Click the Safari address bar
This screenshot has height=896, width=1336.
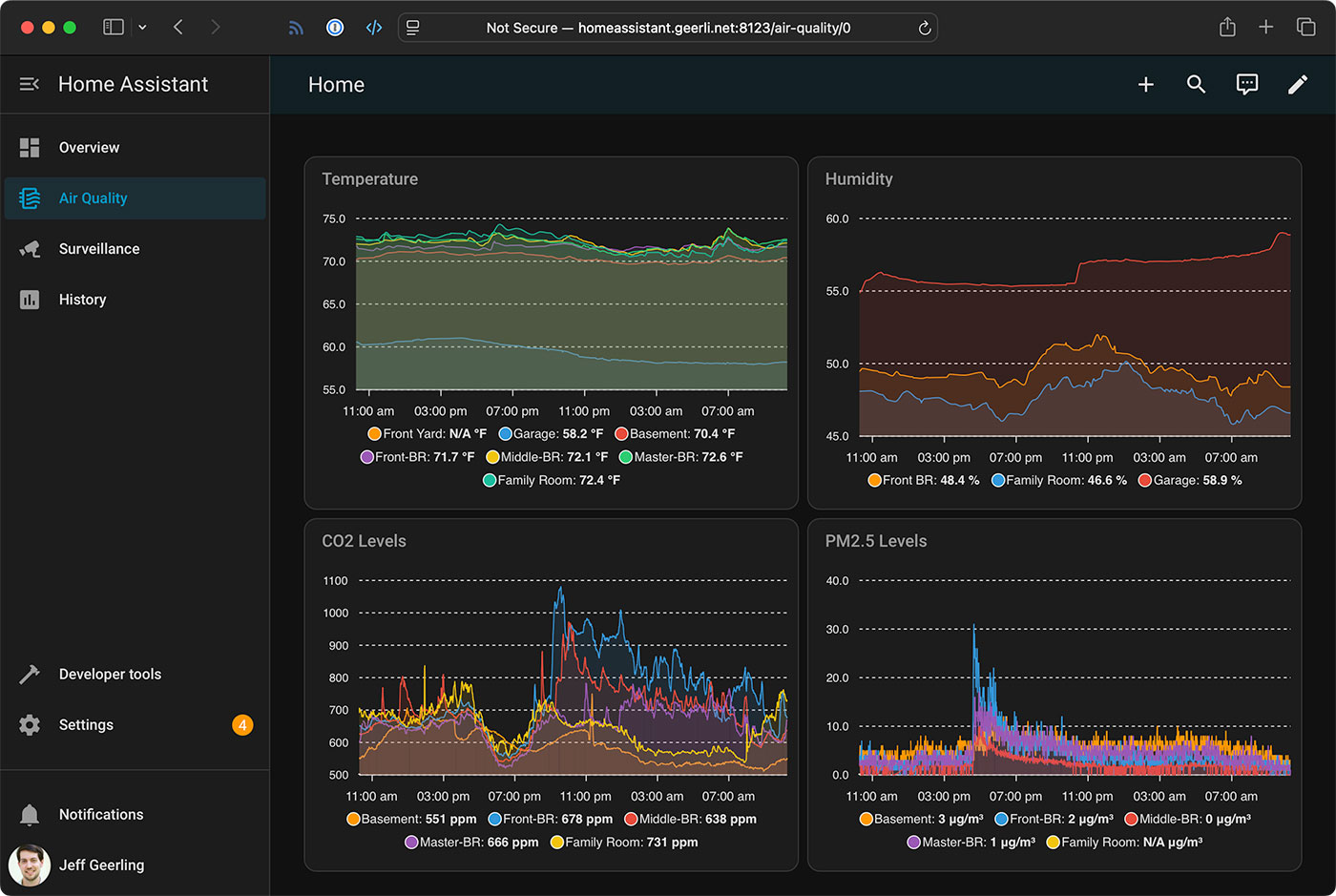pyautogui.click(x=668, y=28)
